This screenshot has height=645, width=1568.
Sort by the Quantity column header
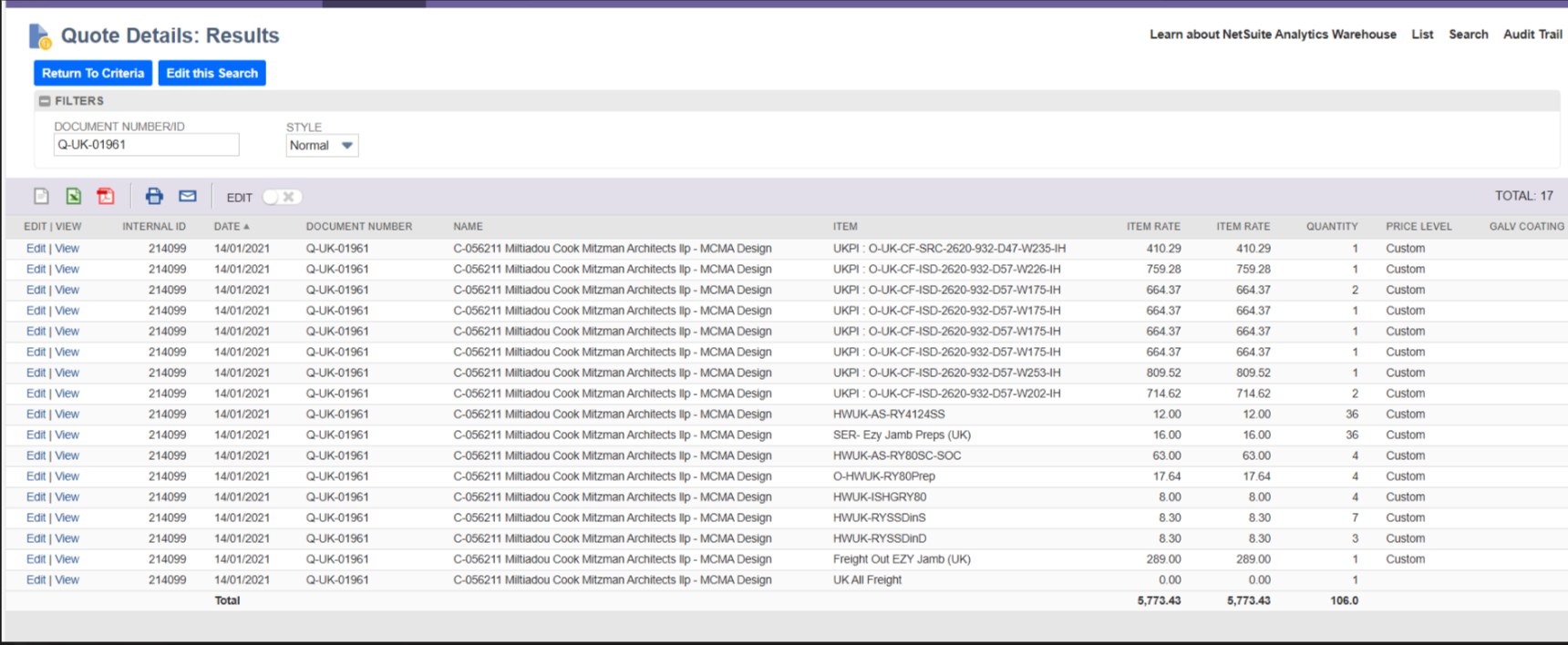pos(1331,227)
